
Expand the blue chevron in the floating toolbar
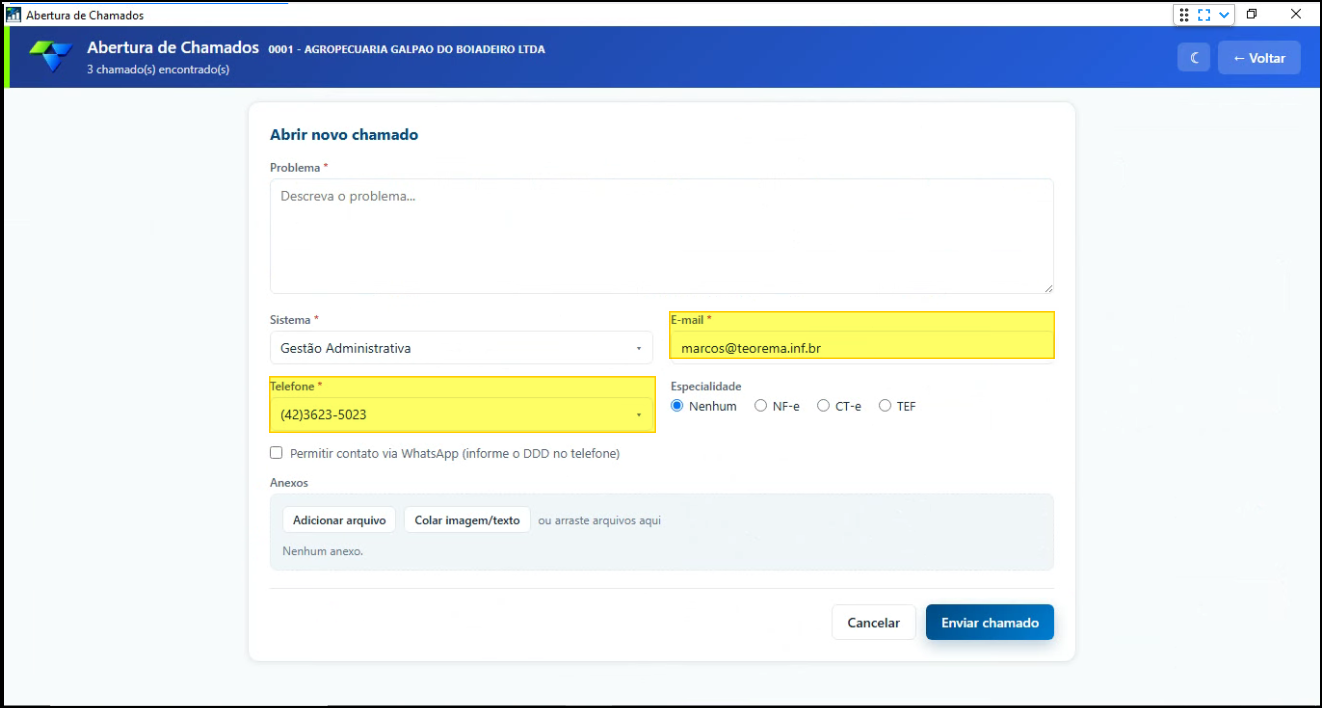tap(1224, 15)
